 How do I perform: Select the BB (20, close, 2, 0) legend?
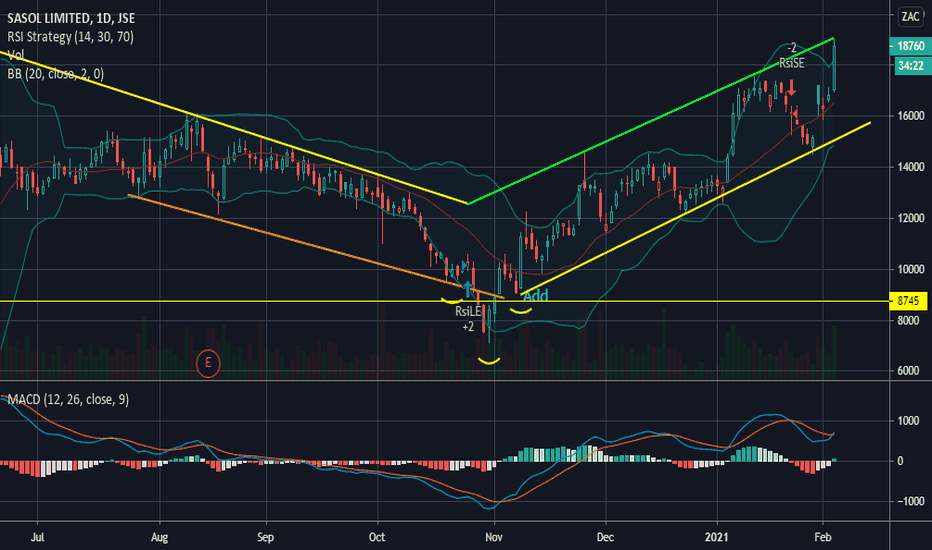[55, 74]
